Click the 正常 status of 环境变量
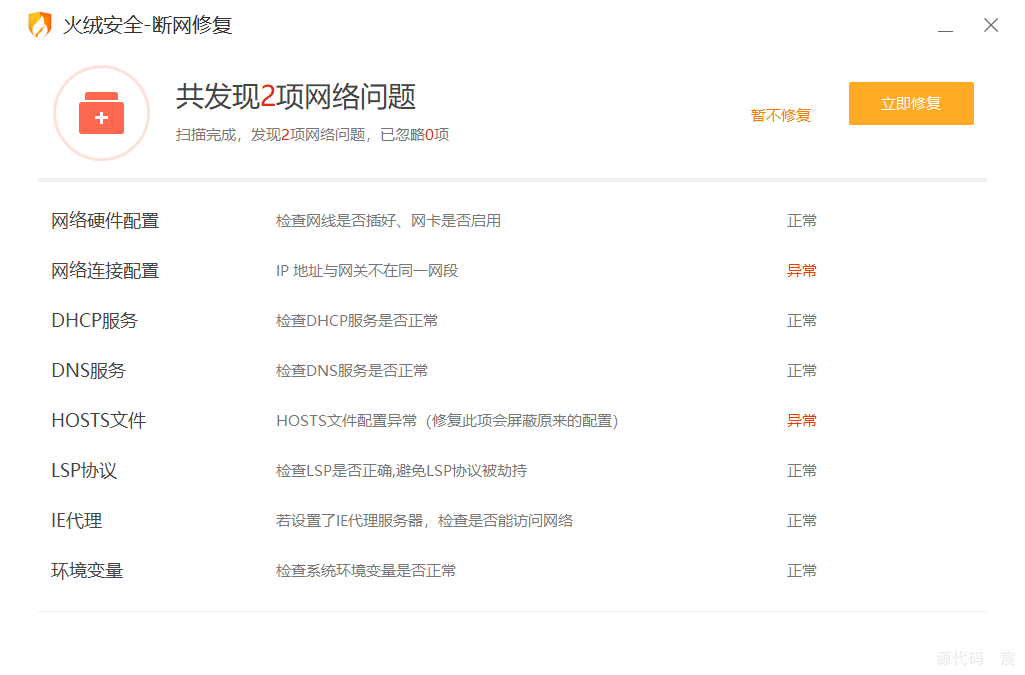 [802, 571]
